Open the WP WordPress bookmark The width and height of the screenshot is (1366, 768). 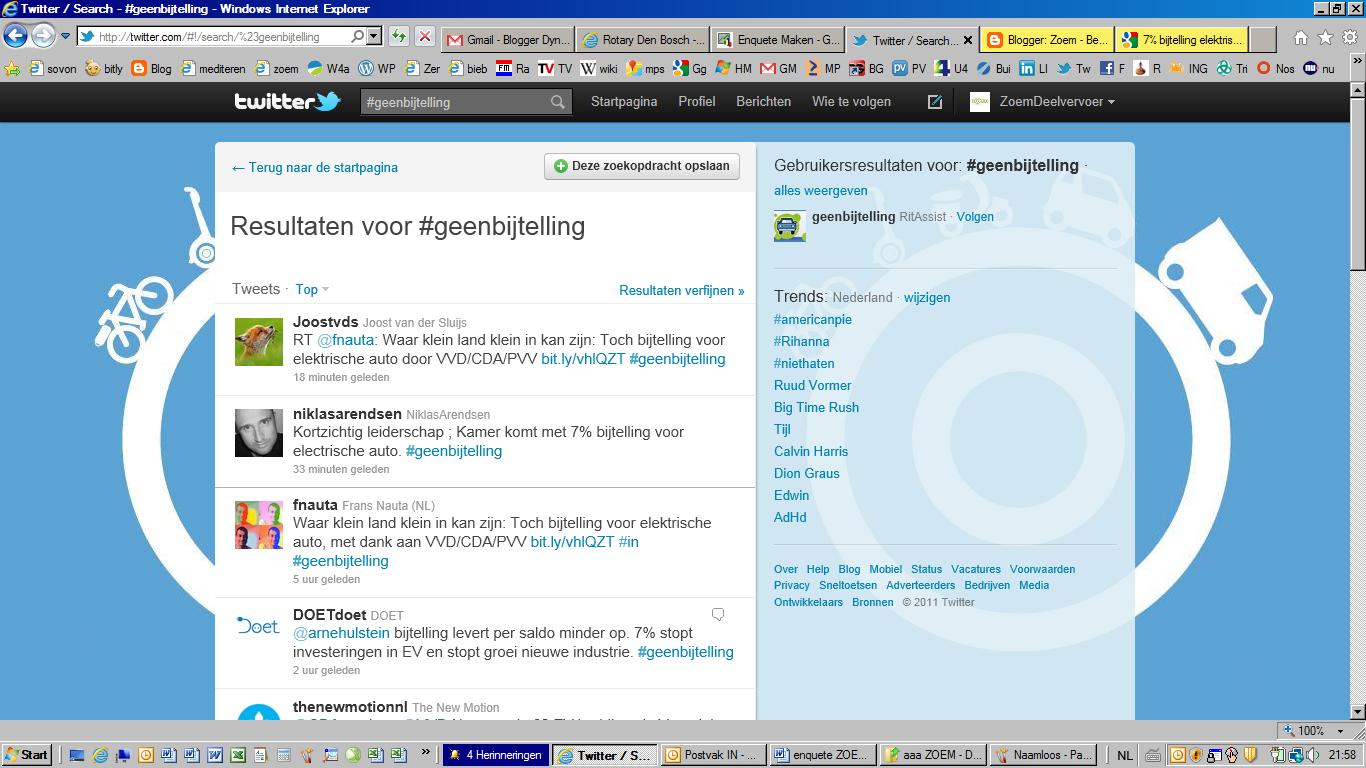pos(376,69)
